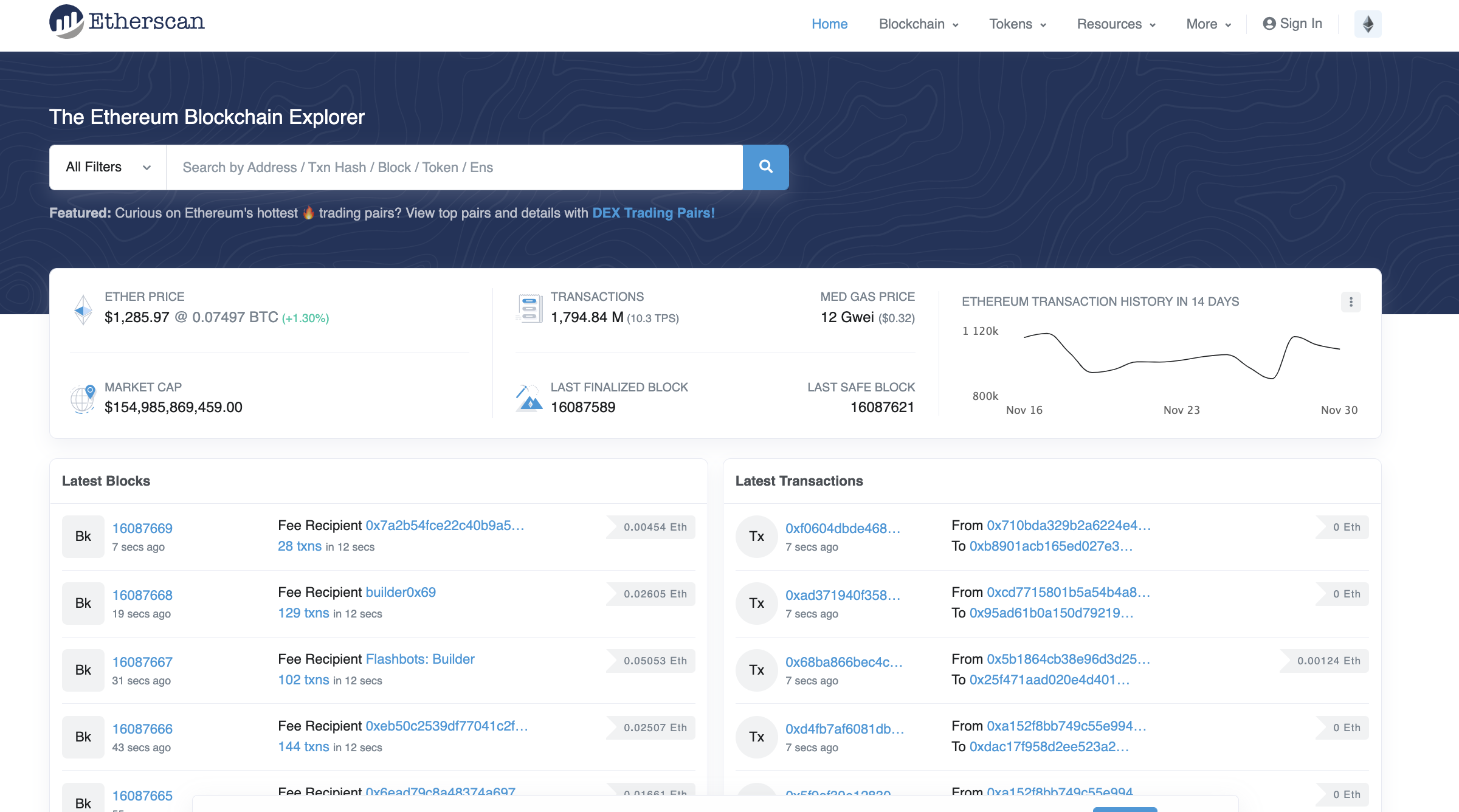Click the Market Cap globe icon
Image resolution: width=1459 pixels, height=812 pixels.
point(83,398)
